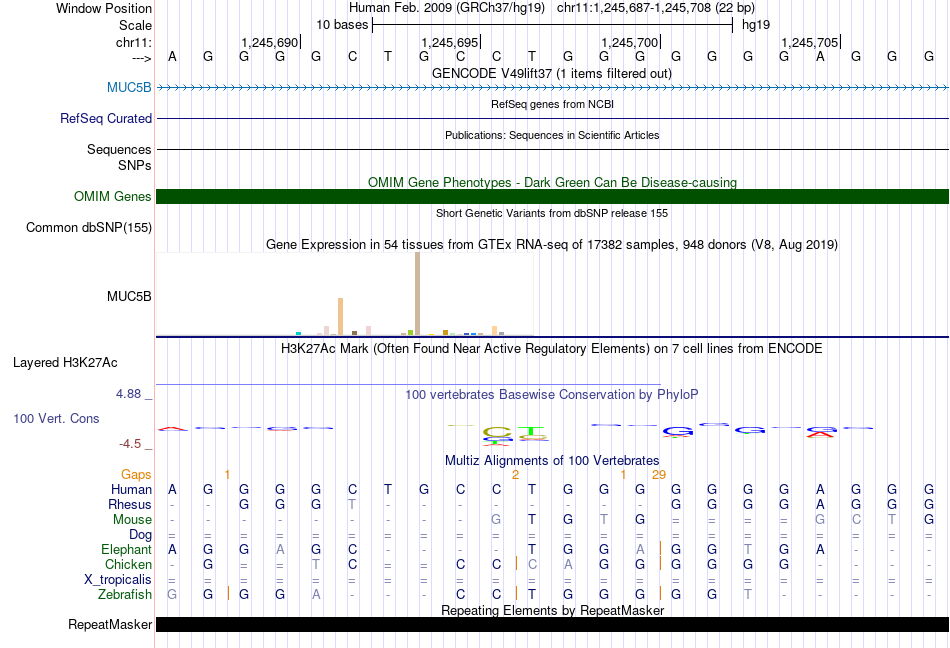
Task: Click the Layered H3K27Ac track label
Action: [x=65, y=362]
